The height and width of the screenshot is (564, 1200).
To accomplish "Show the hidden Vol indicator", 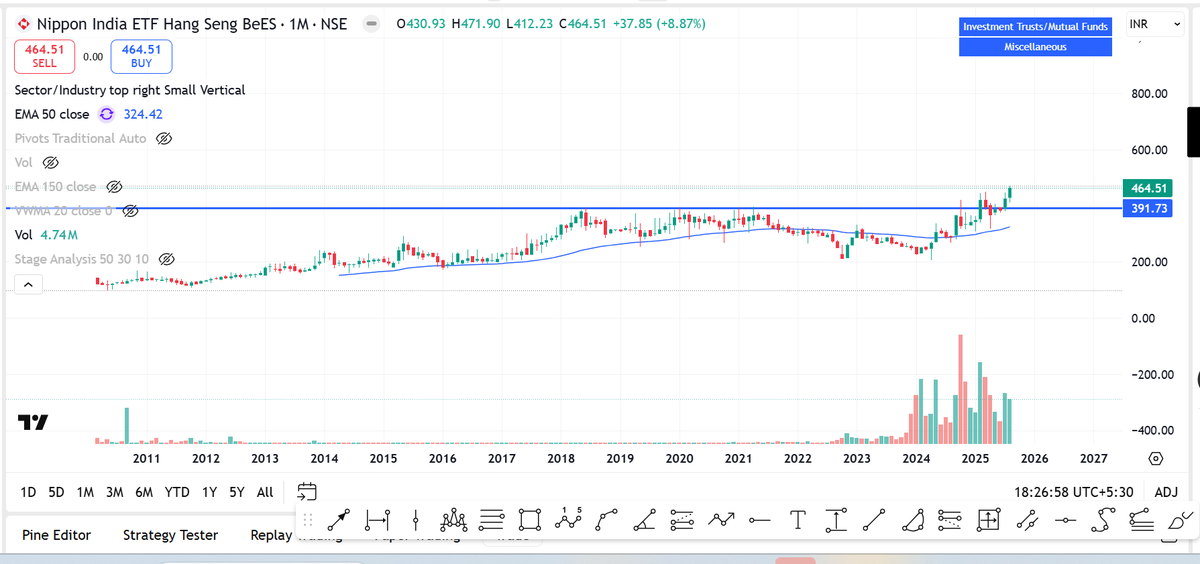I will (50, 162).
